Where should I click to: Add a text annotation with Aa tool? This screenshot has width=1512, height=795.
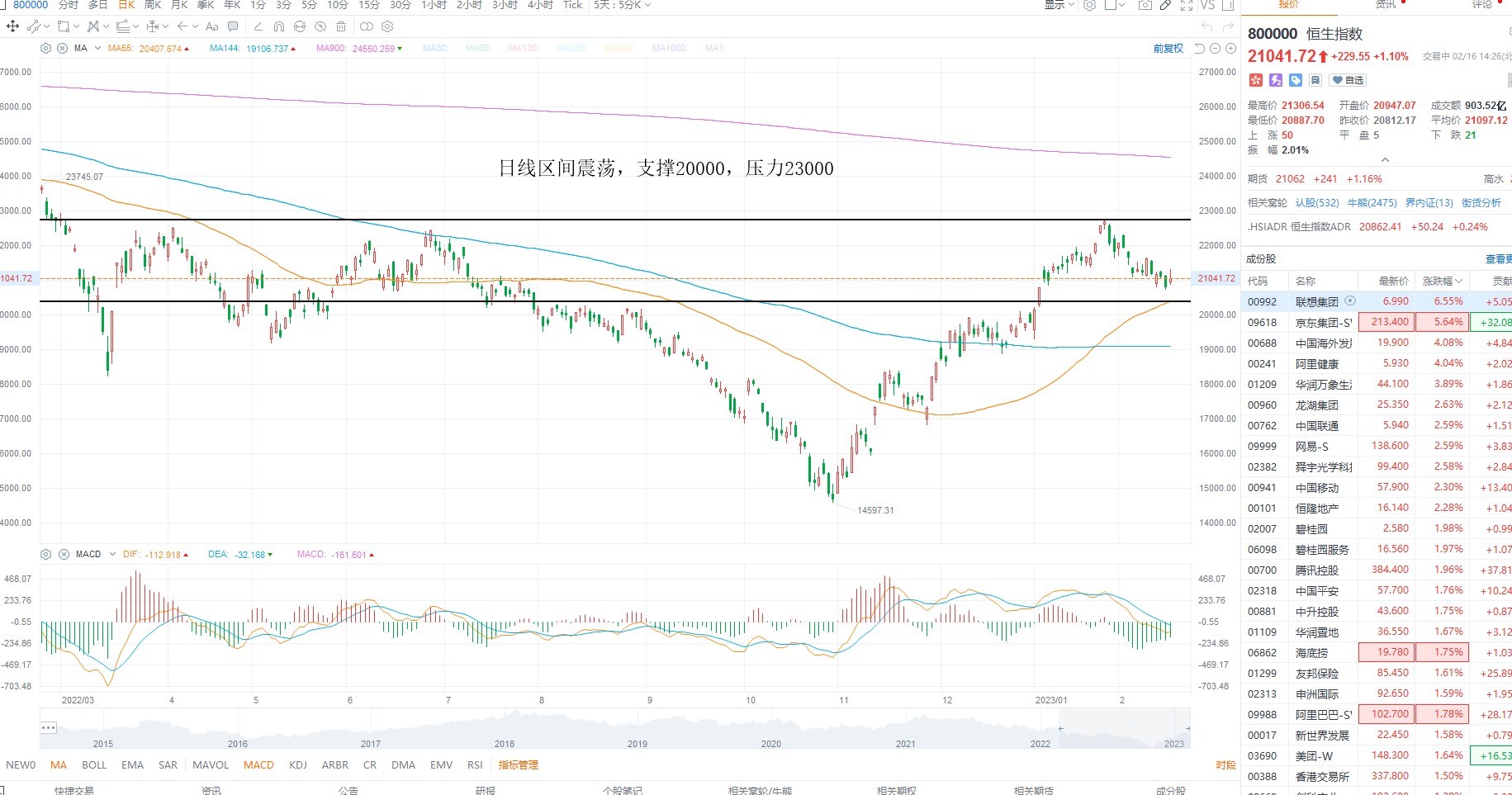click(212, 26)
